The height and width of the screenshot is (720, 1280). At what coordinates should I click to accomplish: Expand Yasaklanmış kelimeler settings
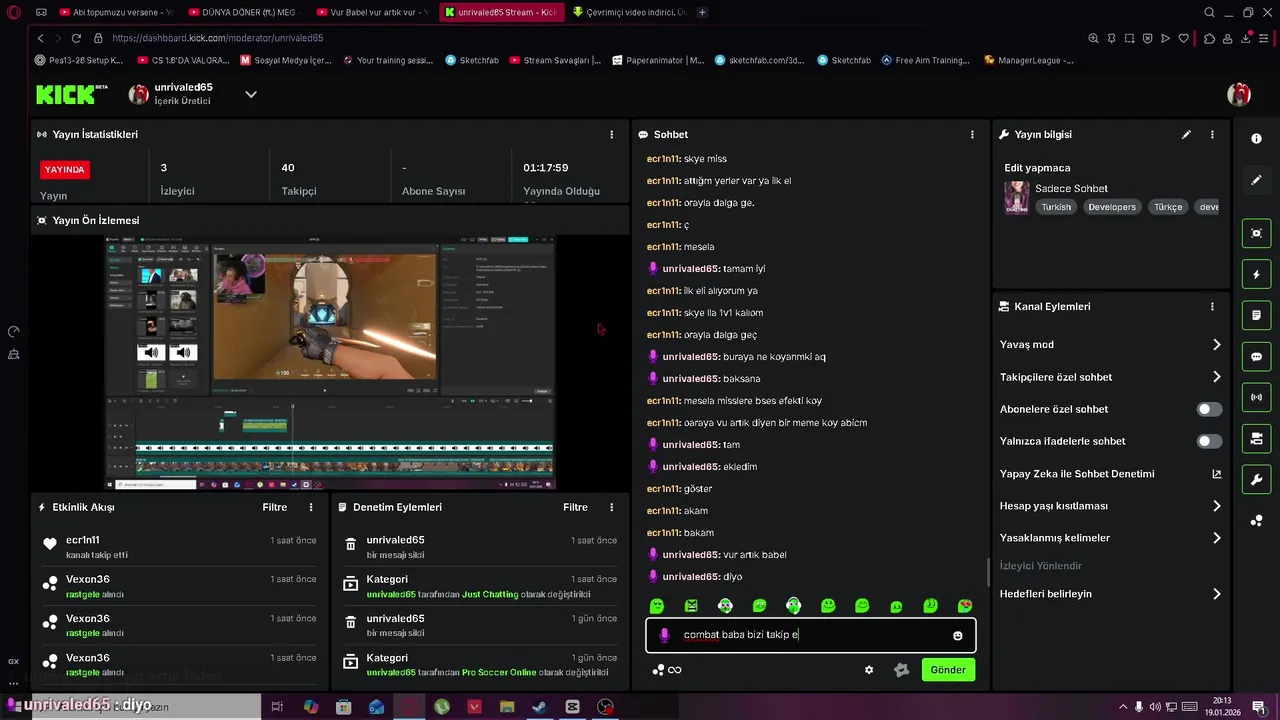tap(1217, 538)
